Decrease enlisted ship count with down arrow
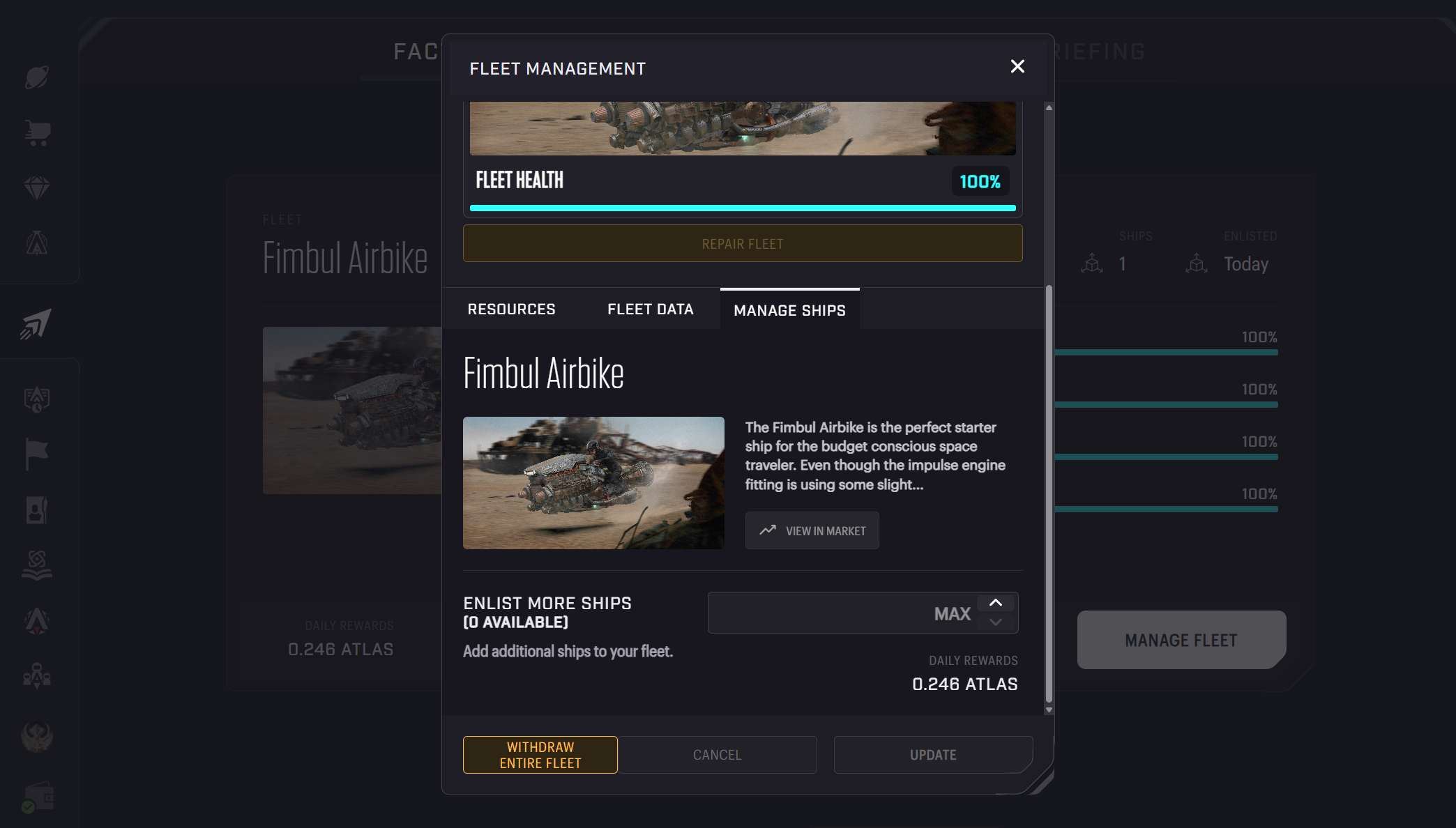1456x828 pixels. coord(996,622)
